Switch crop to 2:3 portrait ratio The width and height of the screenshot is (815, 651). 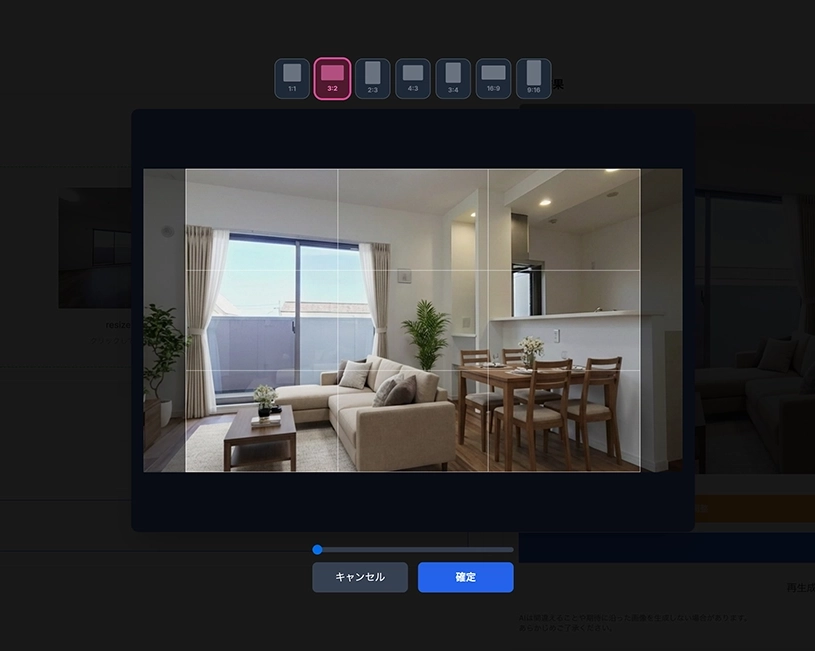[x=373, y=78]
